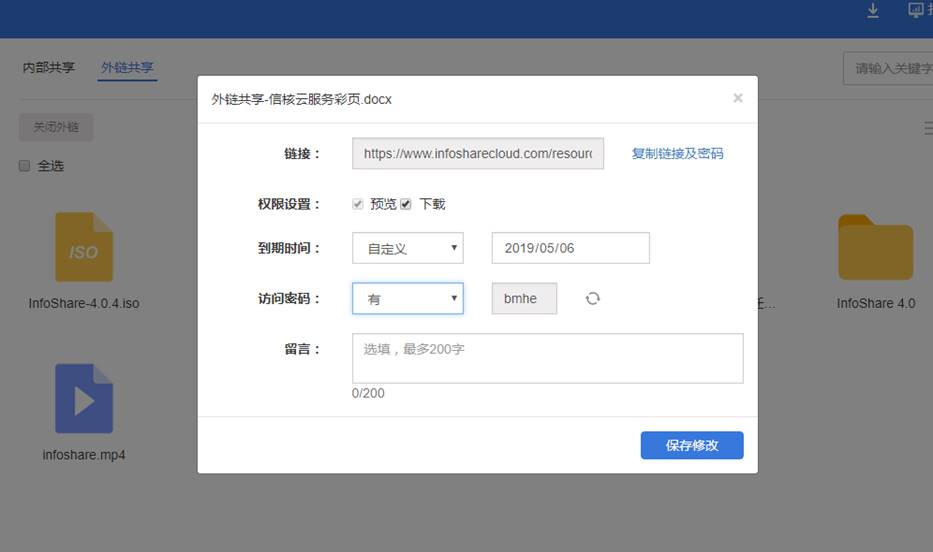The height and width of the screenshot is (552, 933).
Task: Switch to the 内部共享 tab
Action: [x=49, y=68]
